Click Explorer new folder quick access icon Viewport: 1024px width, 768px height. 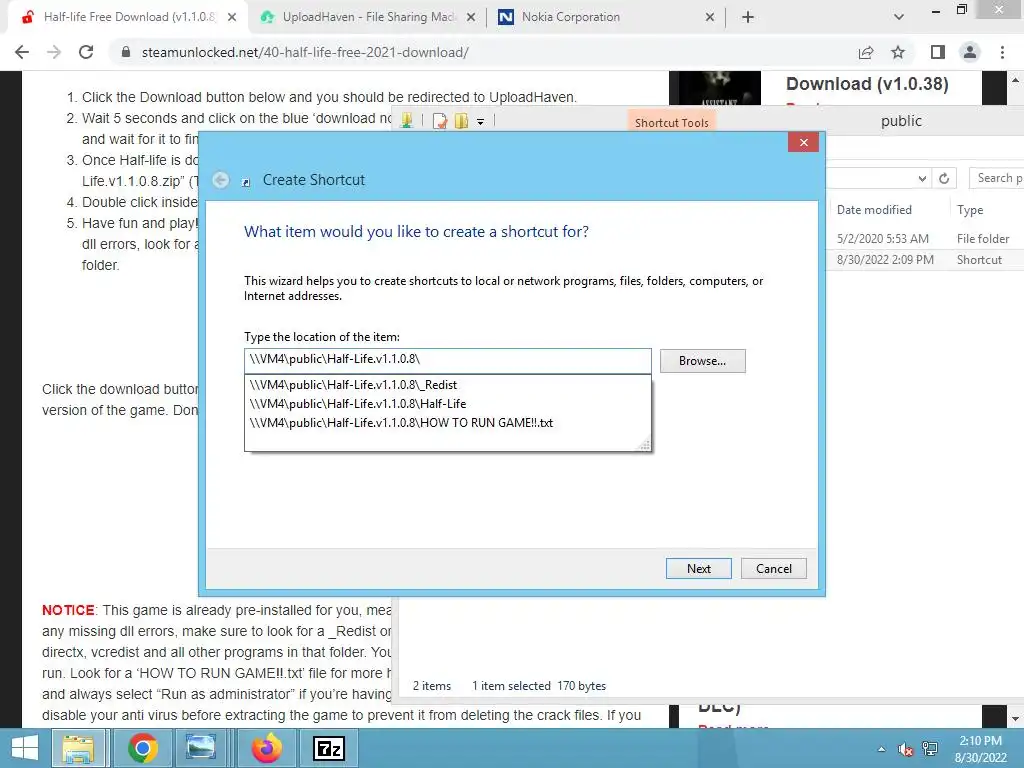coord(462,121)
